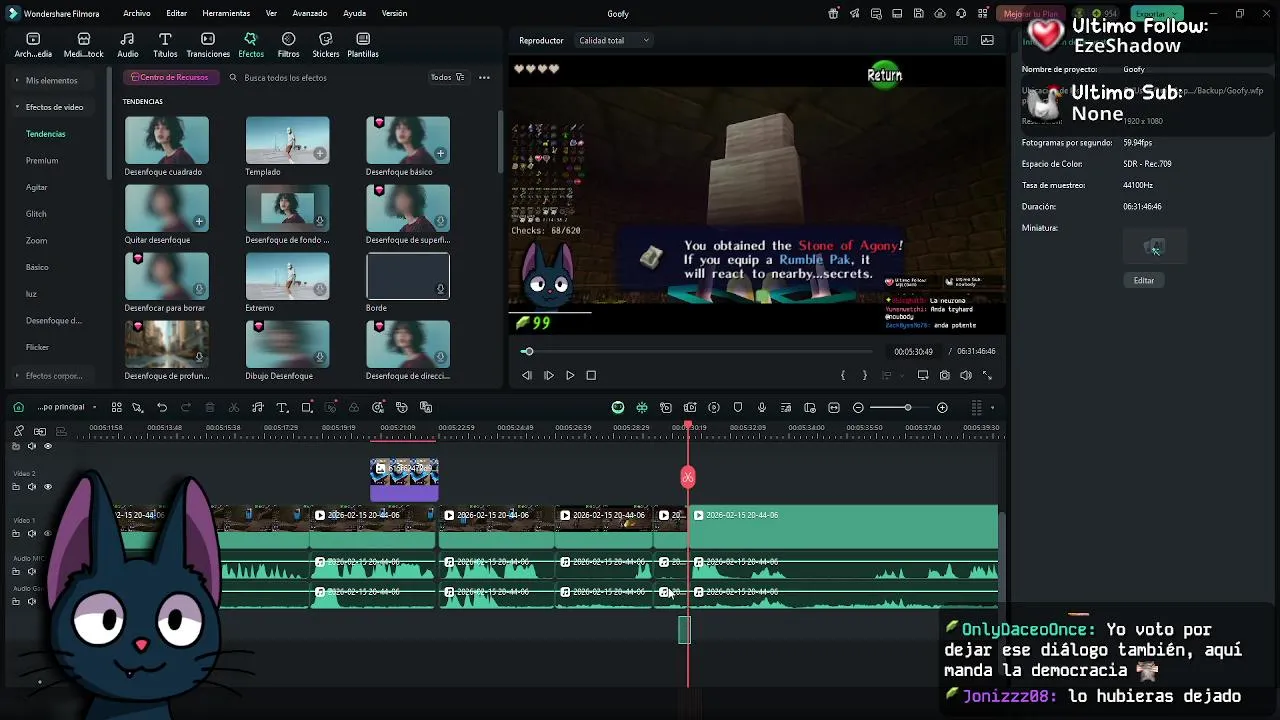Click the play button in the player

click(x=570, y=375)
